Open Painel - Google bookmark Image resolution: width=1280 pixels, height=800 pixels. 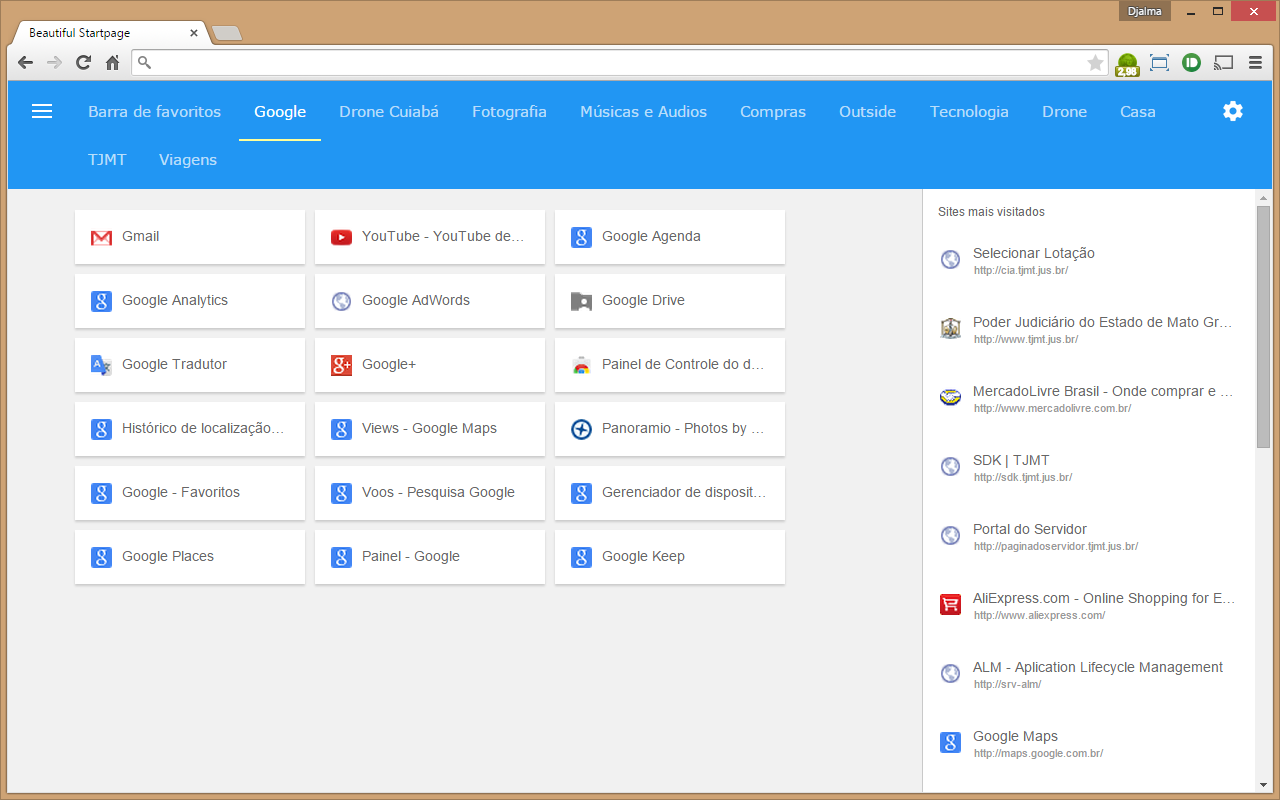(x=430, y=557)
